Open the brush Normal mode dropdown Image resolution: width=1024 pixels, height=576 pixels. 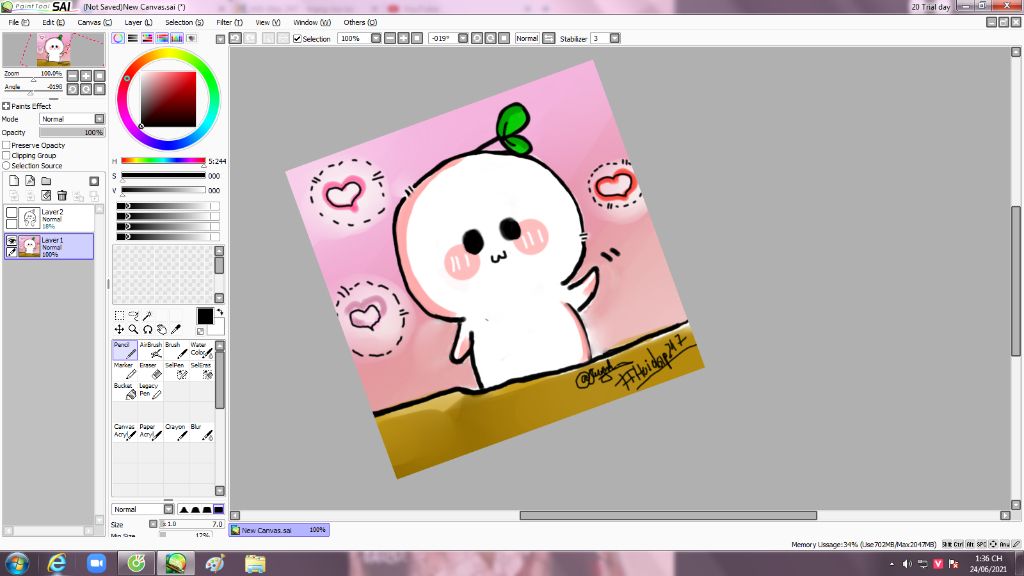point(168,509)
